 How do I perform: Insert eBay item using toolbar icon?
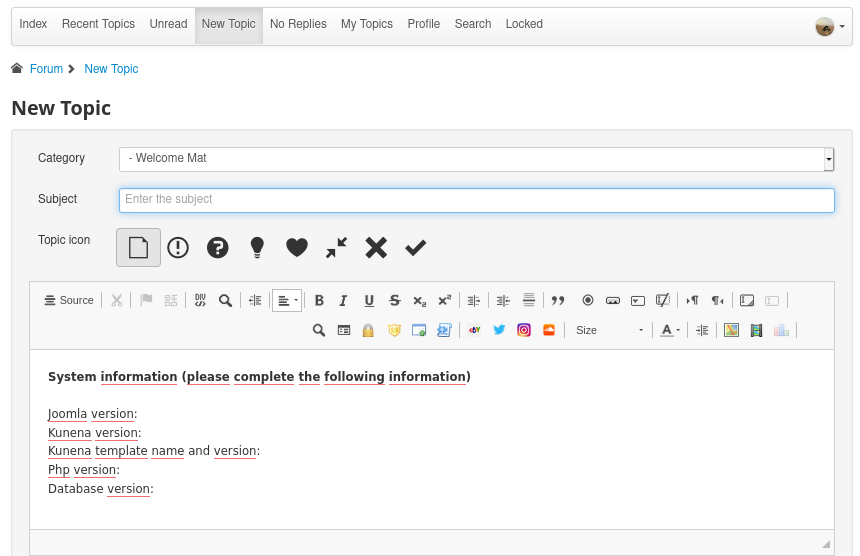point(474,330)
